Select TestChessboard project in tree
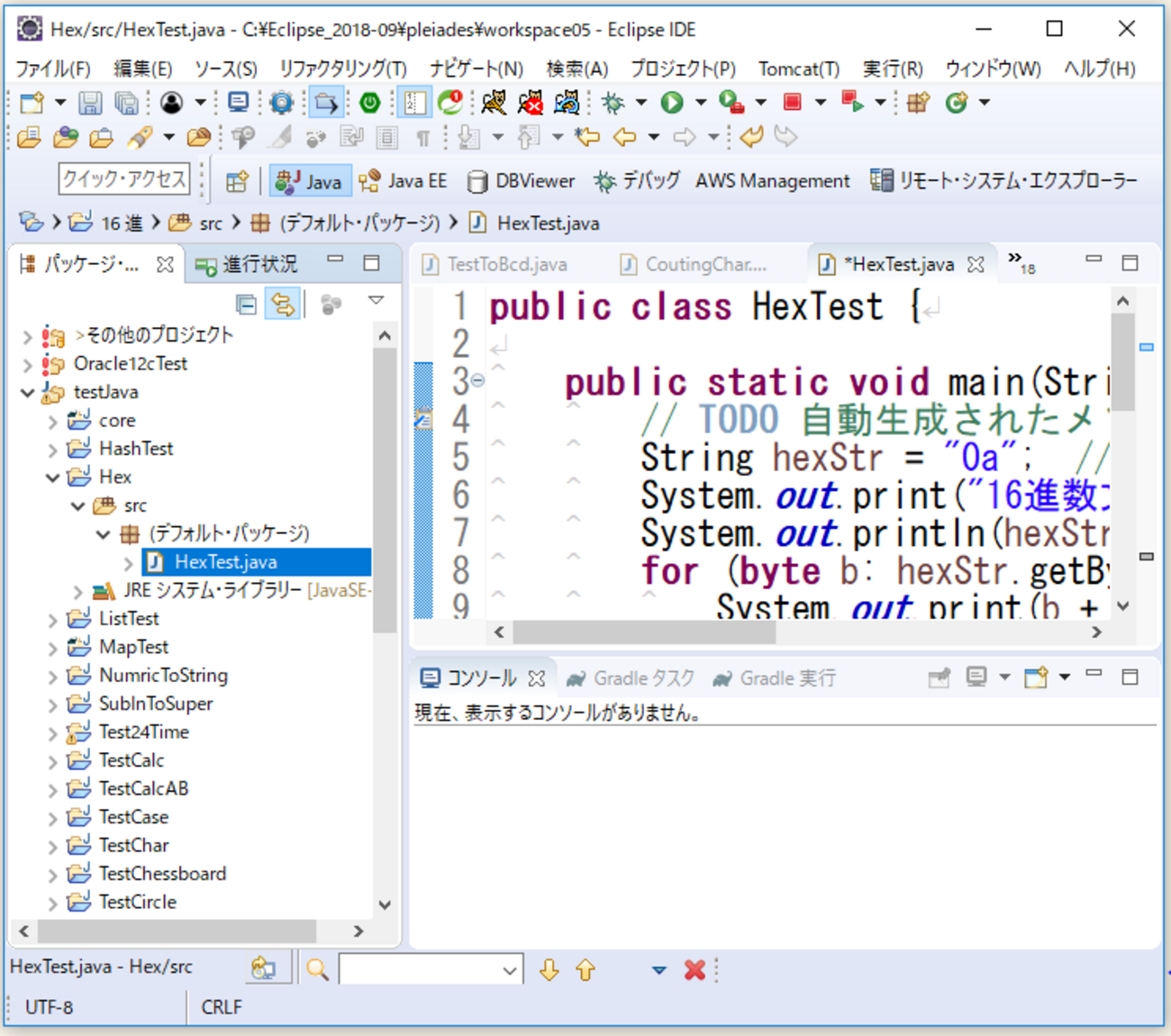The image size is (1171, 1036). pyautogui.click(x=162, y=874)
